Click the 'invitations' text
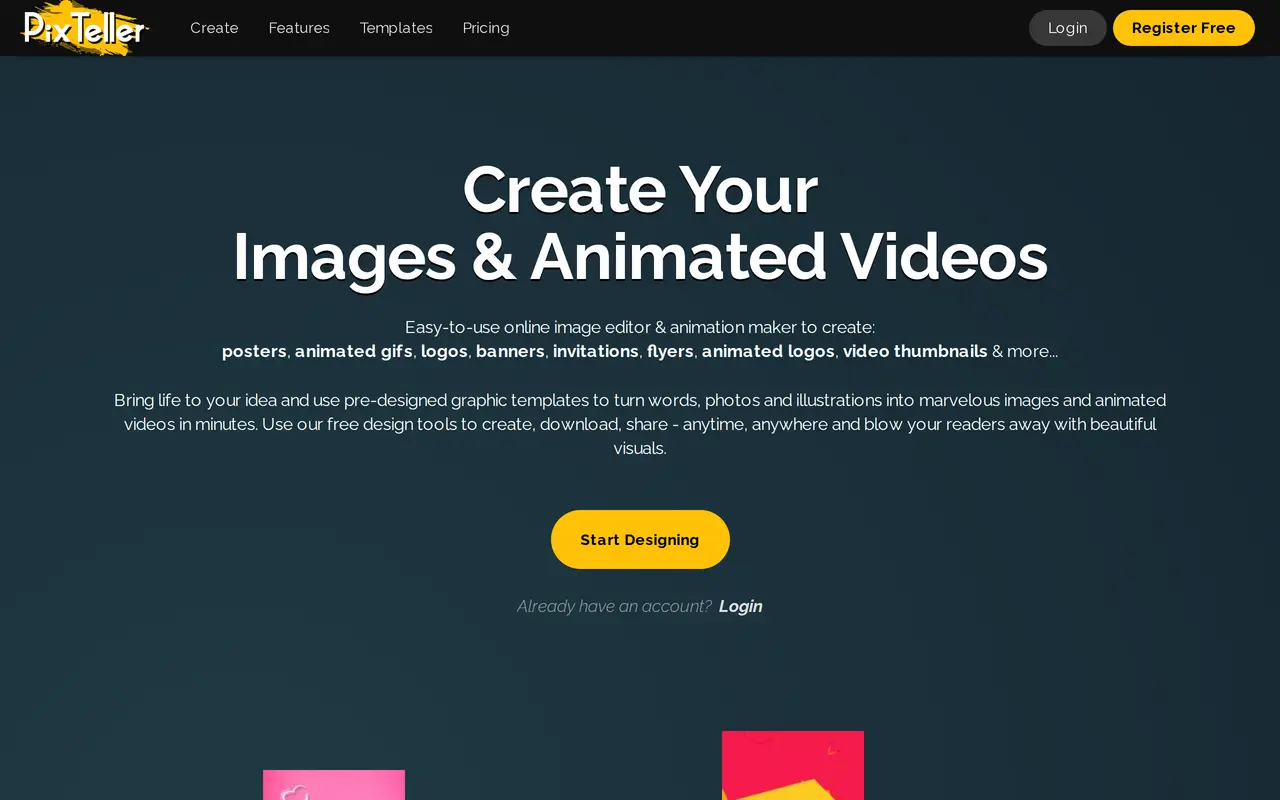Image resolution: width=1280 pixels, height=800 pixels. point(596,351)
